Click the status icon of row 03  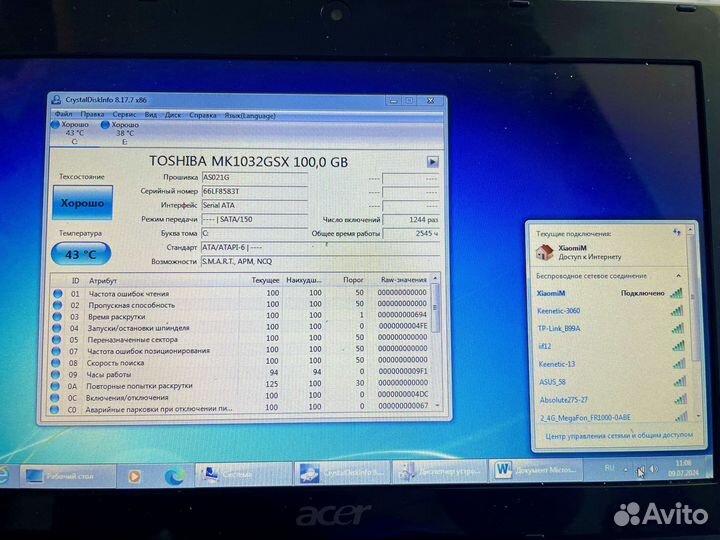(57, 316)
